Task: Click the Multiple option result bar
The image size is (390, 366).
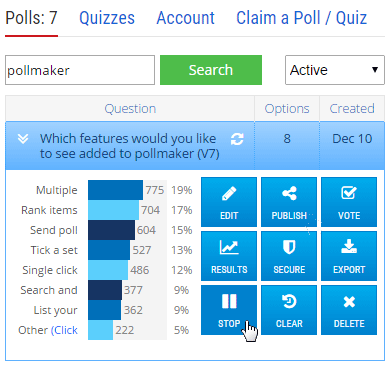Action: [x=115, y=190]
